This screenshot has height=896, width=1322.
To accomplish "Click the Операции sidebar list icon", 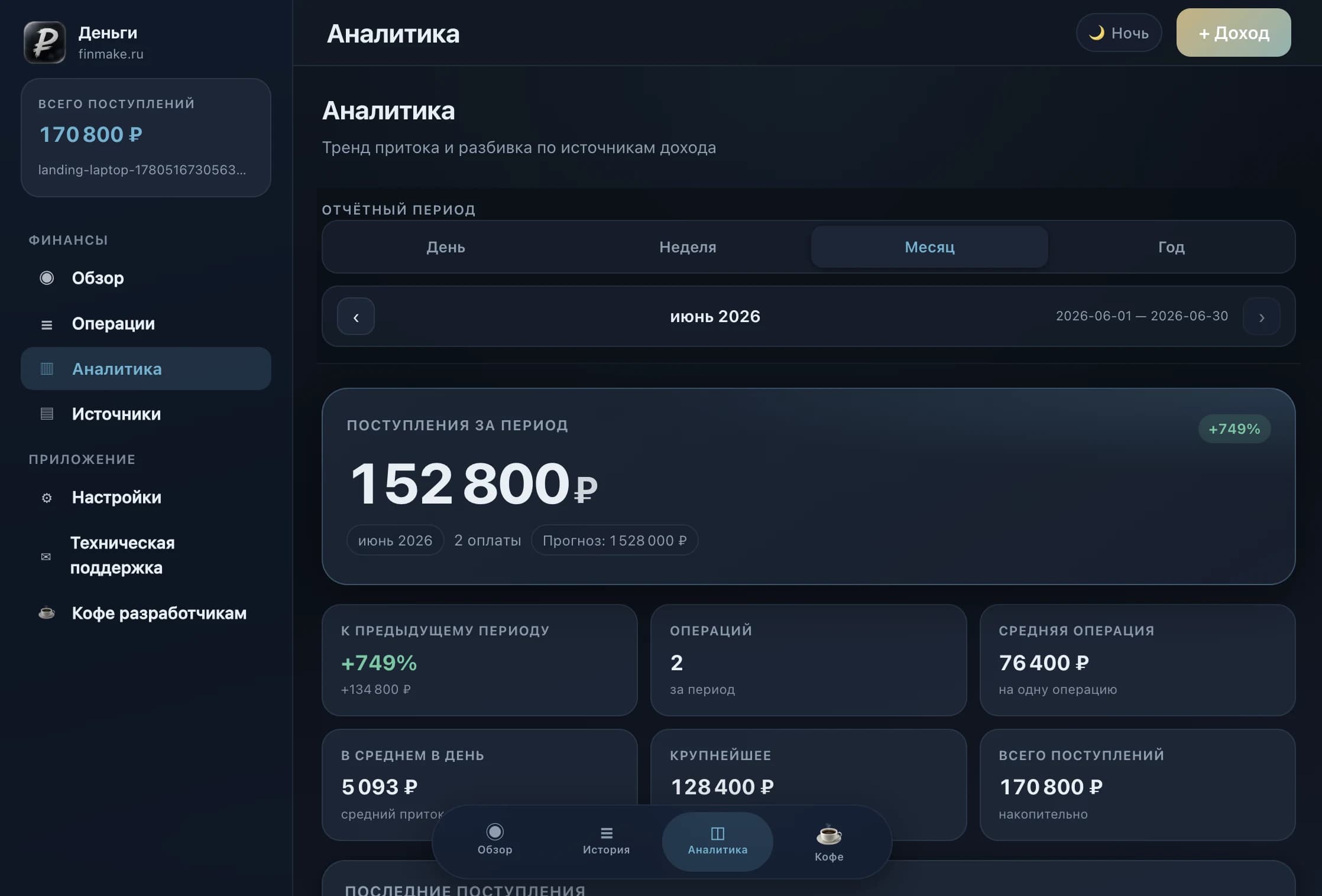I will 47,324.
